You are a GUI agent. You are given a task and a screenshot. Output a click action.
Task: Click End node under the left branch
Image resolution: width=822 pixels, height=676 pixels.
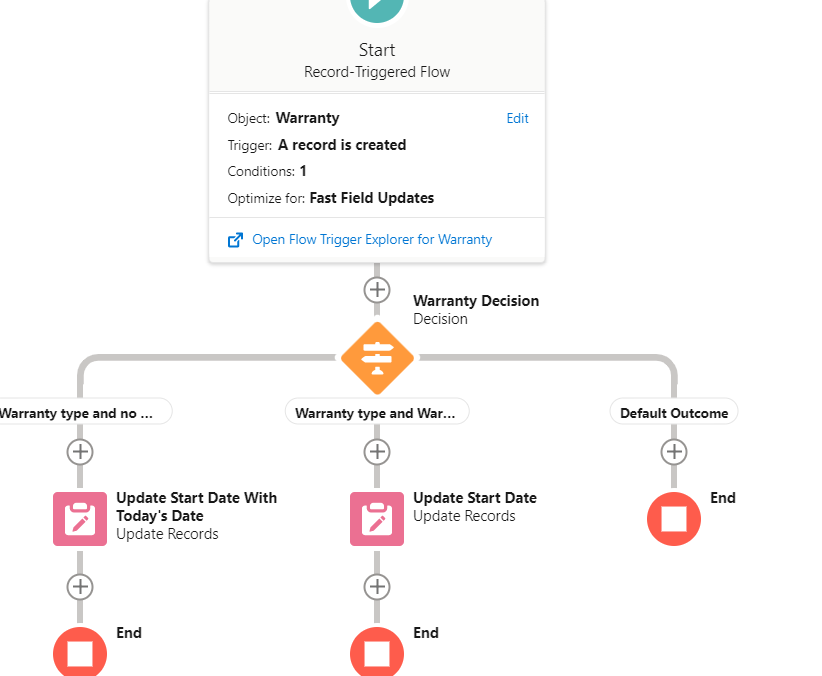[x=80, y=653]
